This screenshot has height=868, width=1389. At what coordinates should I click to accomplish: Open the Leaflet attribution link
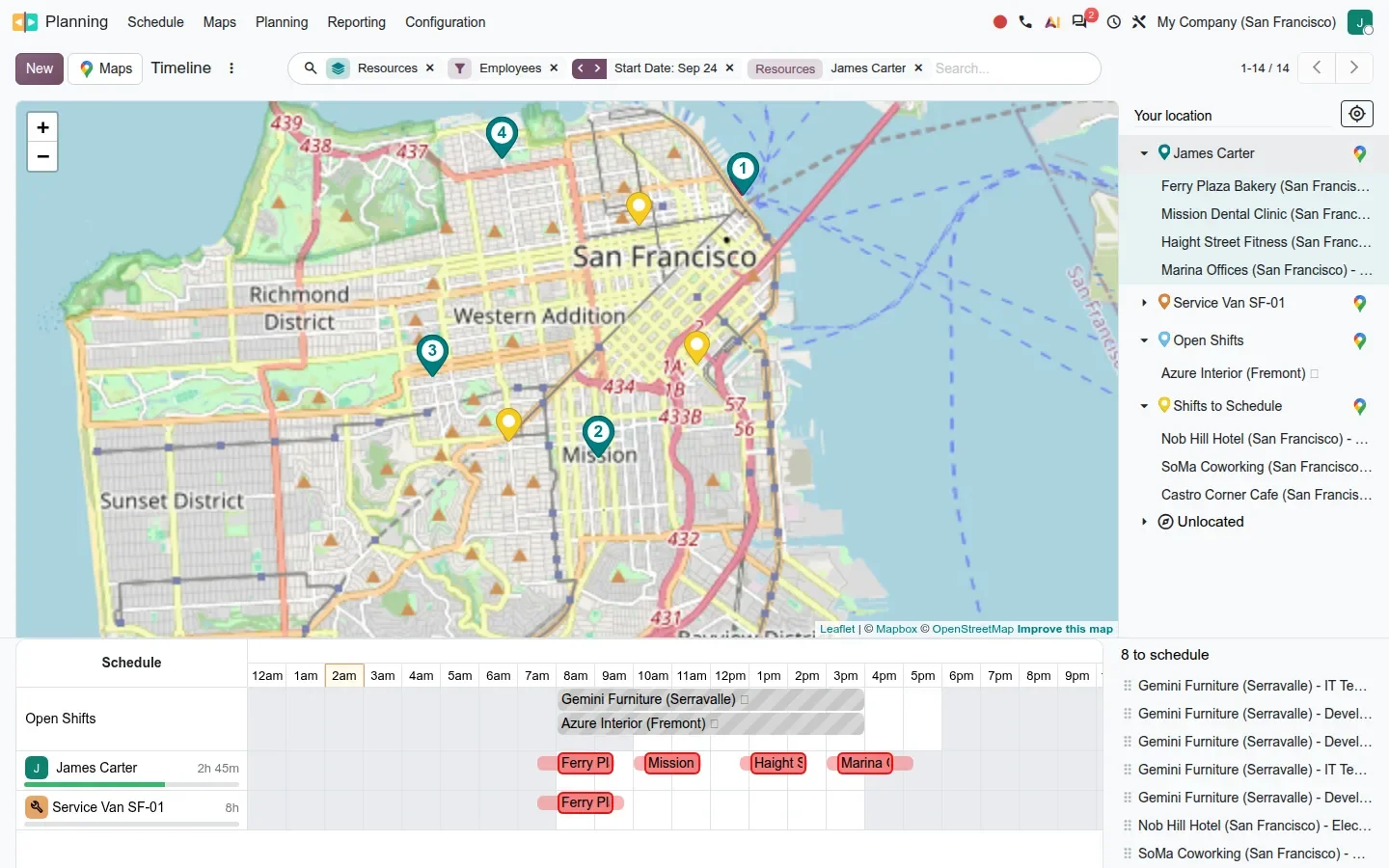coord(837,629)
